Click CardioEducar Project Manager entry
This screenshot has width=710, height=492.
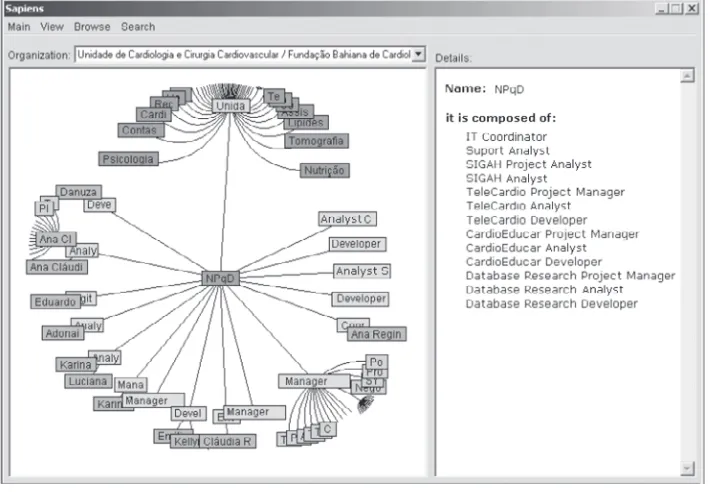(x=552, y=234)
